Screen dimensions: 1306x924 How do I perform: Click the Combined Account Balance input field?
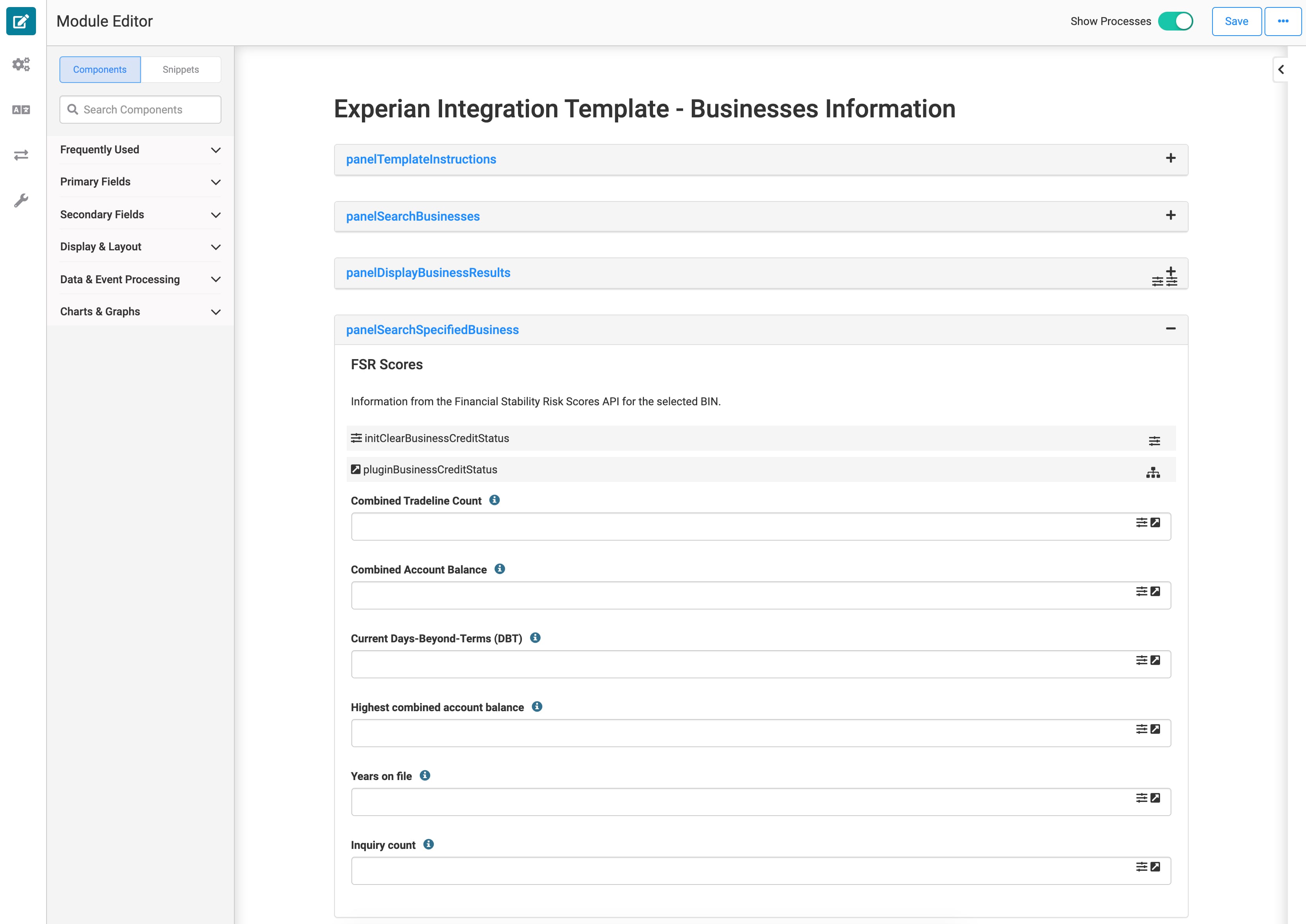click(x=761, y=595)
